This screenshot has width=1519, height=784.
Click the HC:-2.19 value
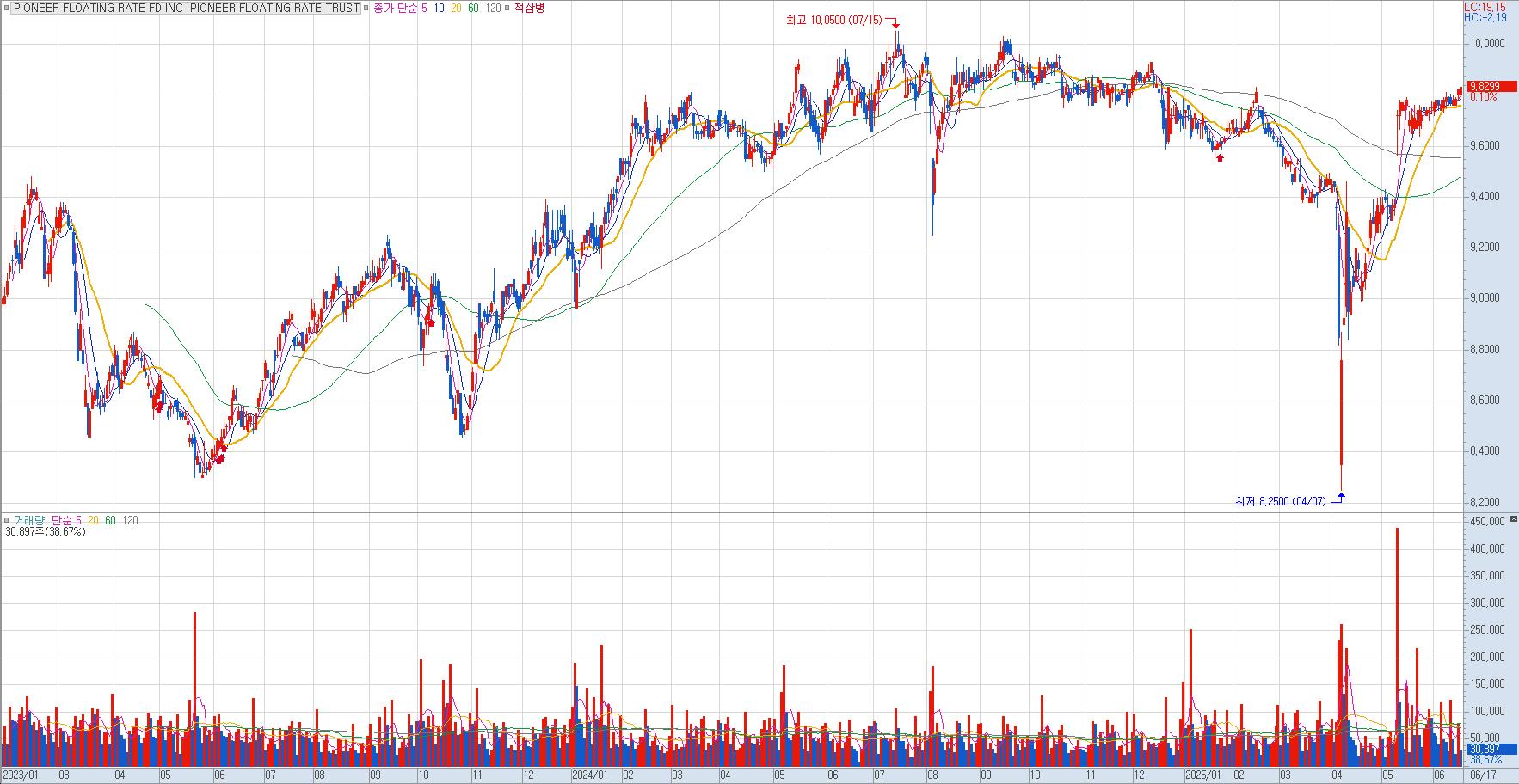coord(1485,17)
